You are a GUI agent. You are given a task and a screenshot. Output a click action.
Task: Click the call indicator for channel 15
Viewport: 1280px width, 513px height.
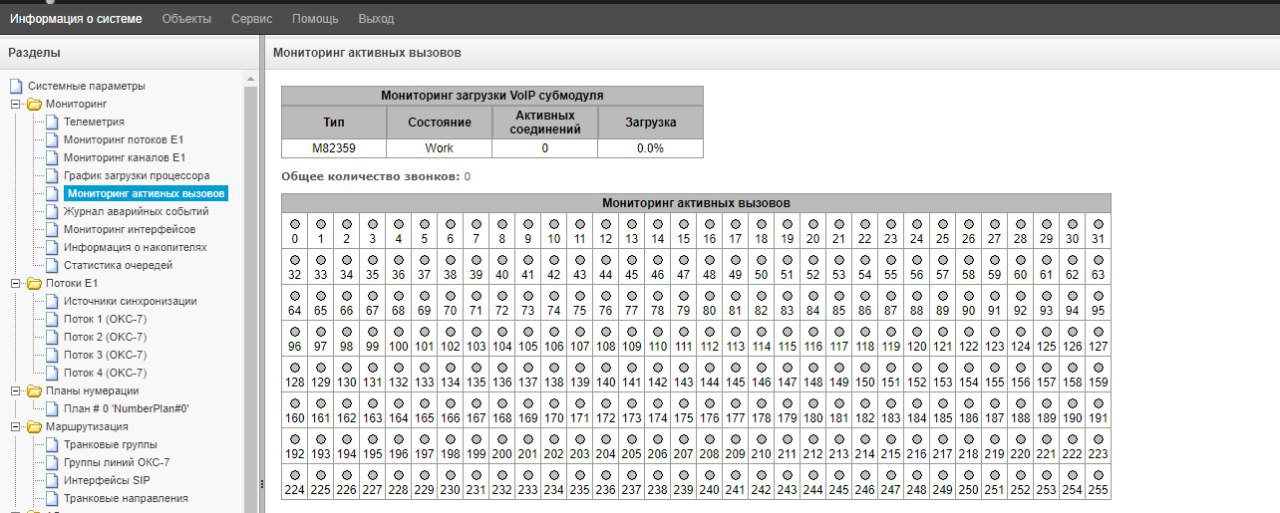[x=683, y=224]
